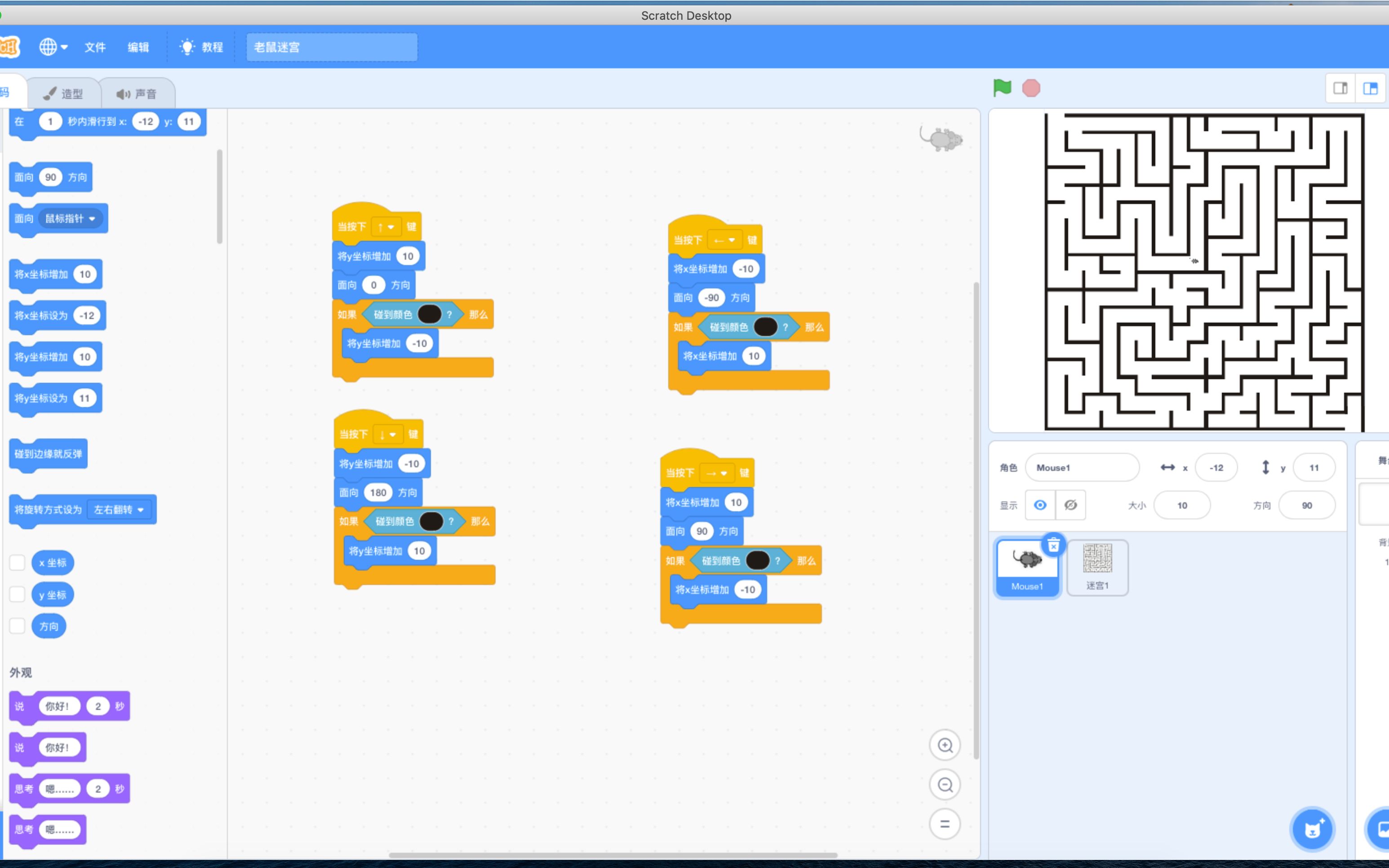Zoom out of the code workspace
Image resolution: width=1389 pixels, height=868 pixels.
(x=945, y=784)
